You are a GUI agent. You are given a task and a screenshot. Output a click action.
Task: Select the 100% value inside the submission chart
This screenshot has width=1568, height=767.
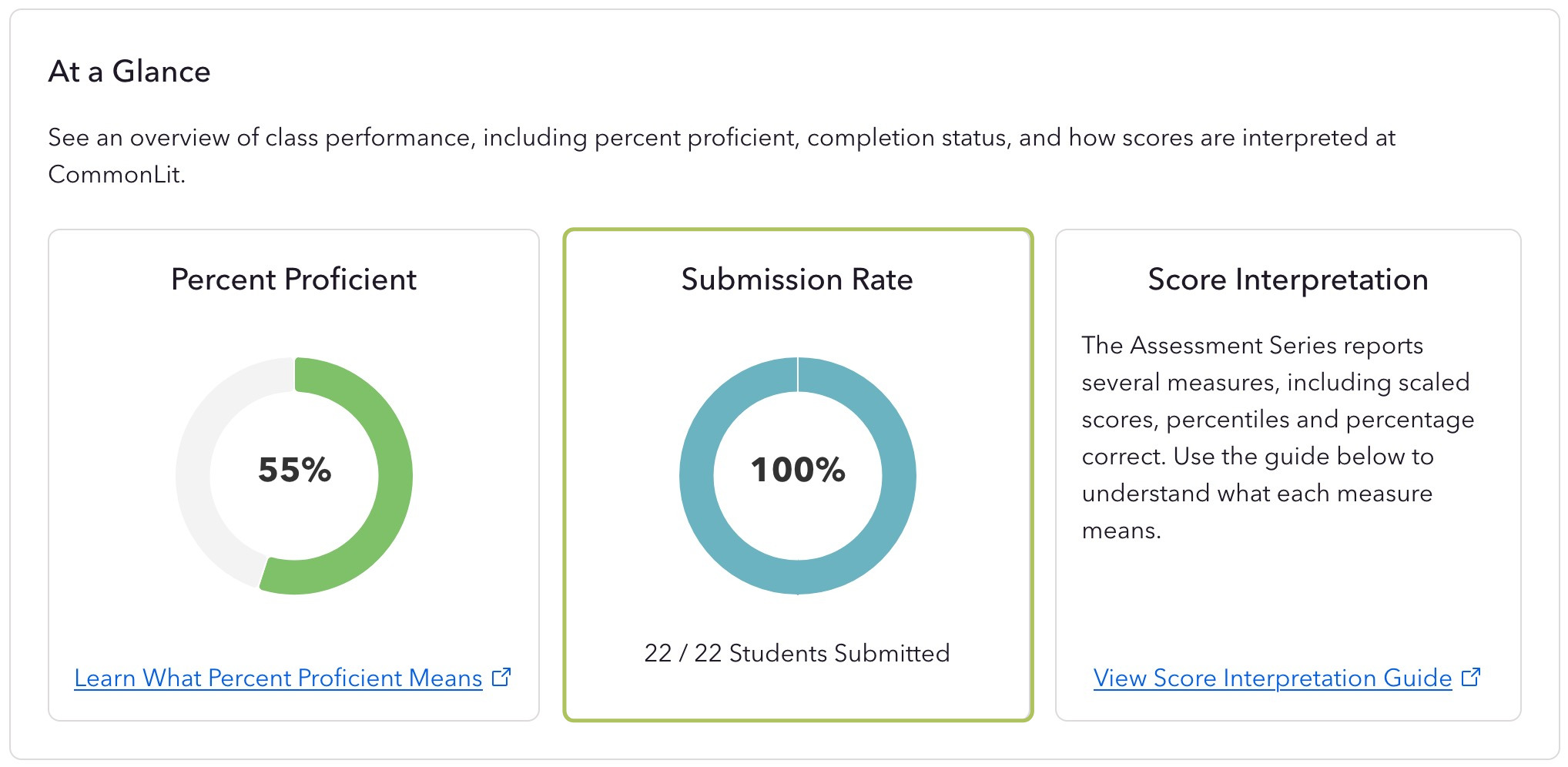(798, 470)
